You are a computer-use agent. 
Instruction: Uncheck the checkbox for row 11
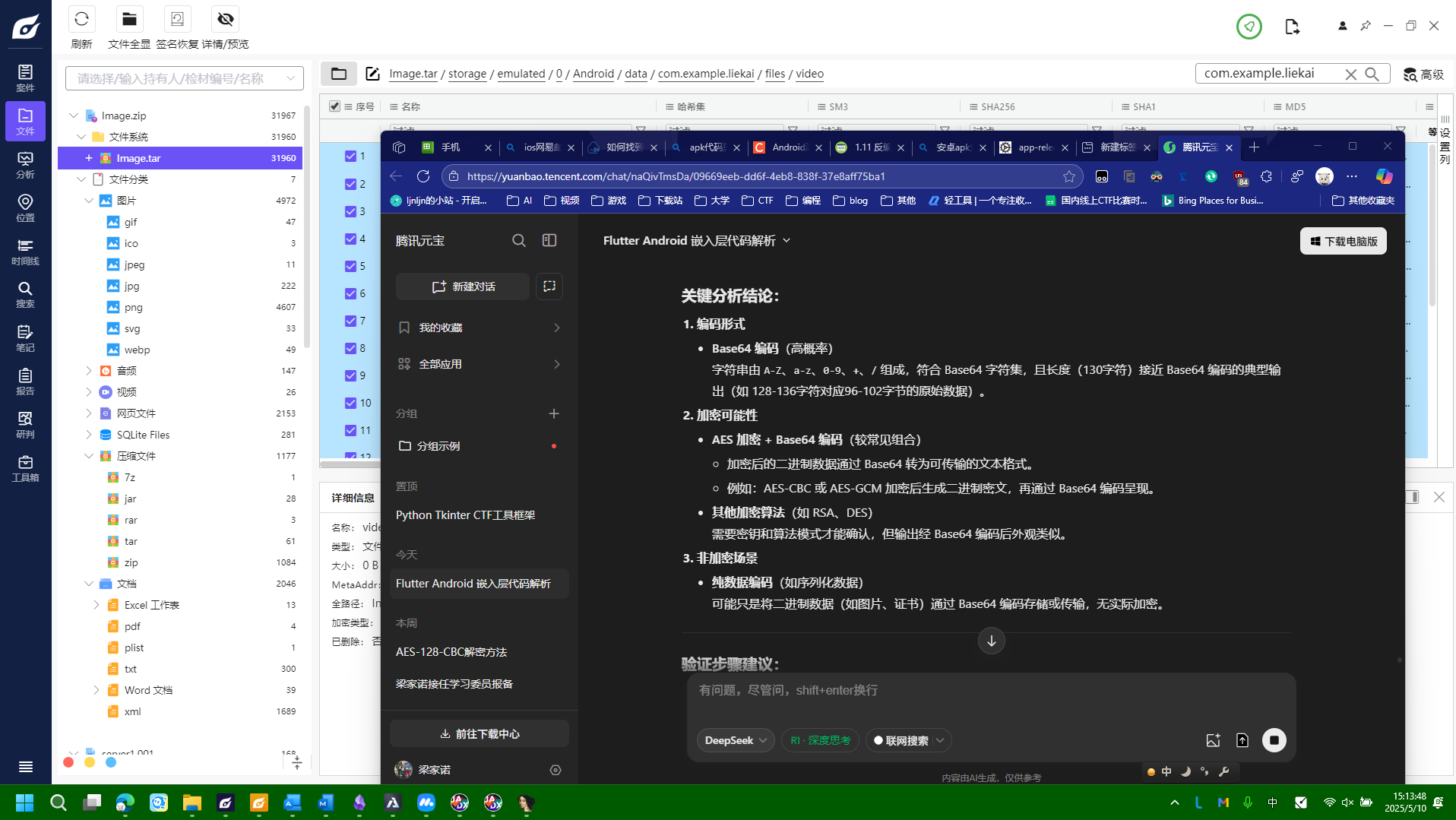[350, 430]
